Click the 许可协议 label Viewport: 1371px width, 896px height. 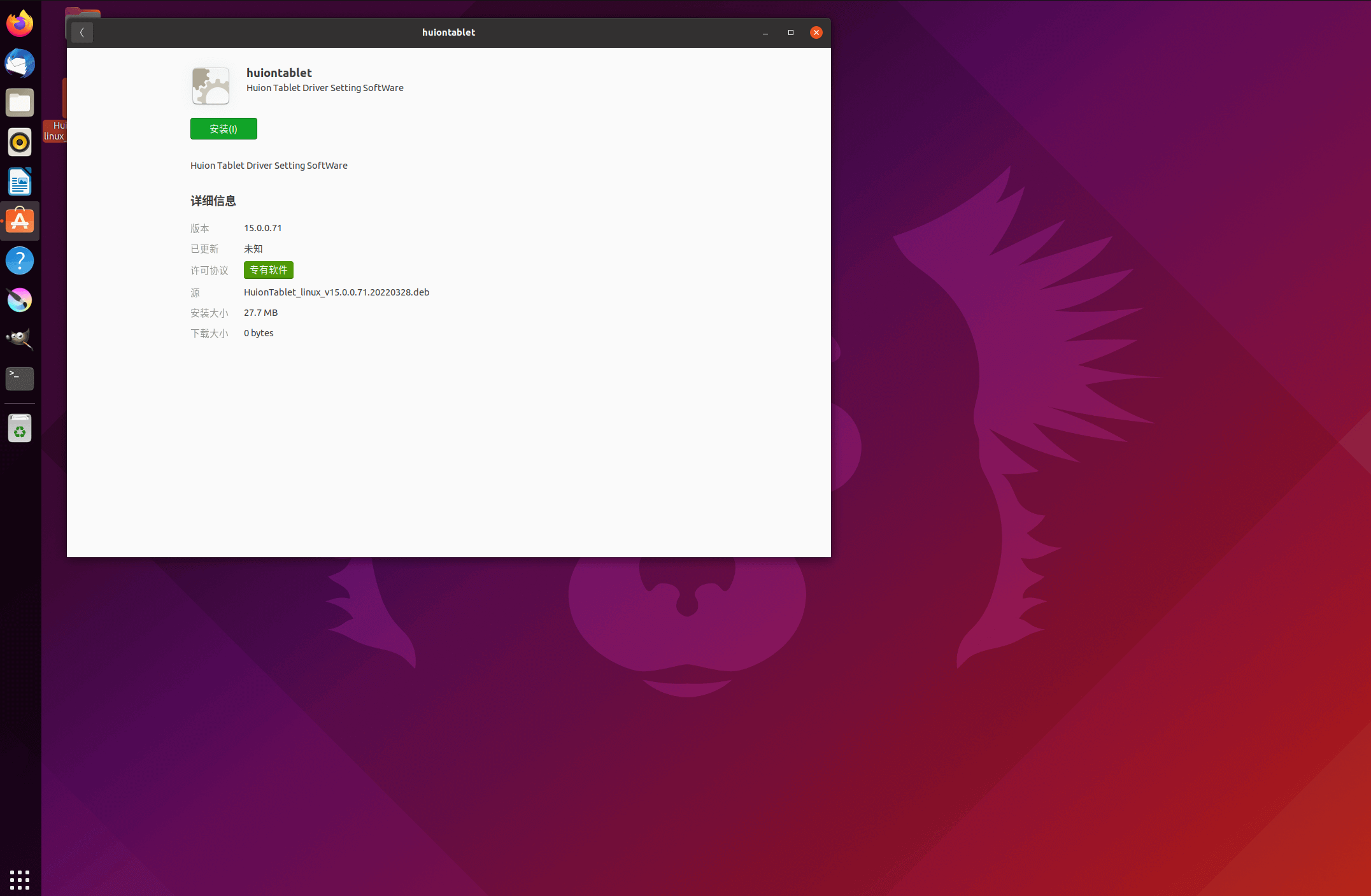[210, 271]
